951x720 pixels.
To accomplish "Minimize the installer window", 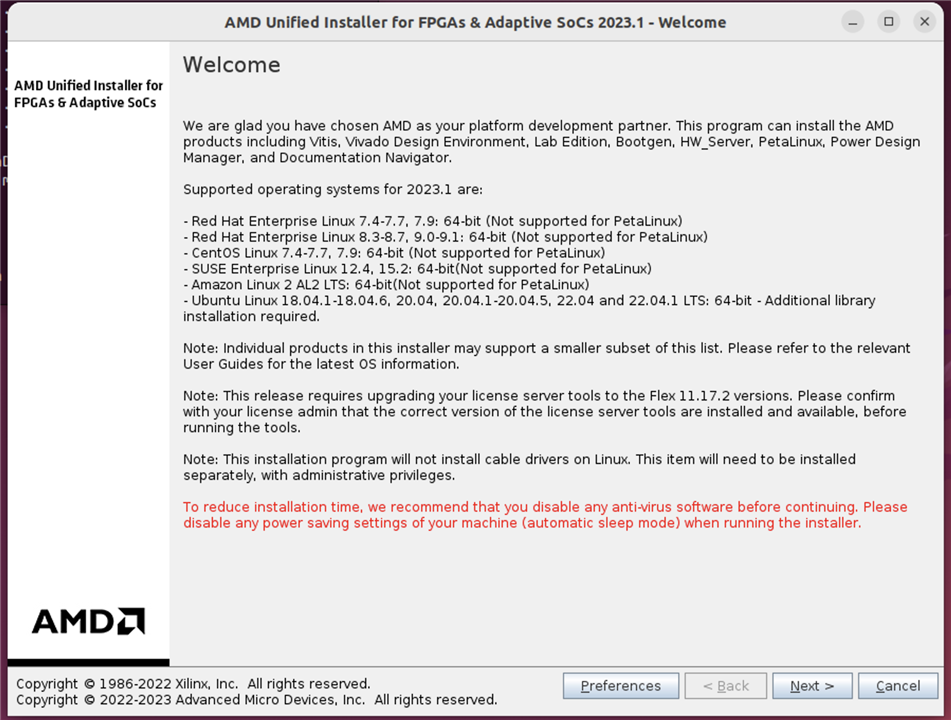I will 853,21.
